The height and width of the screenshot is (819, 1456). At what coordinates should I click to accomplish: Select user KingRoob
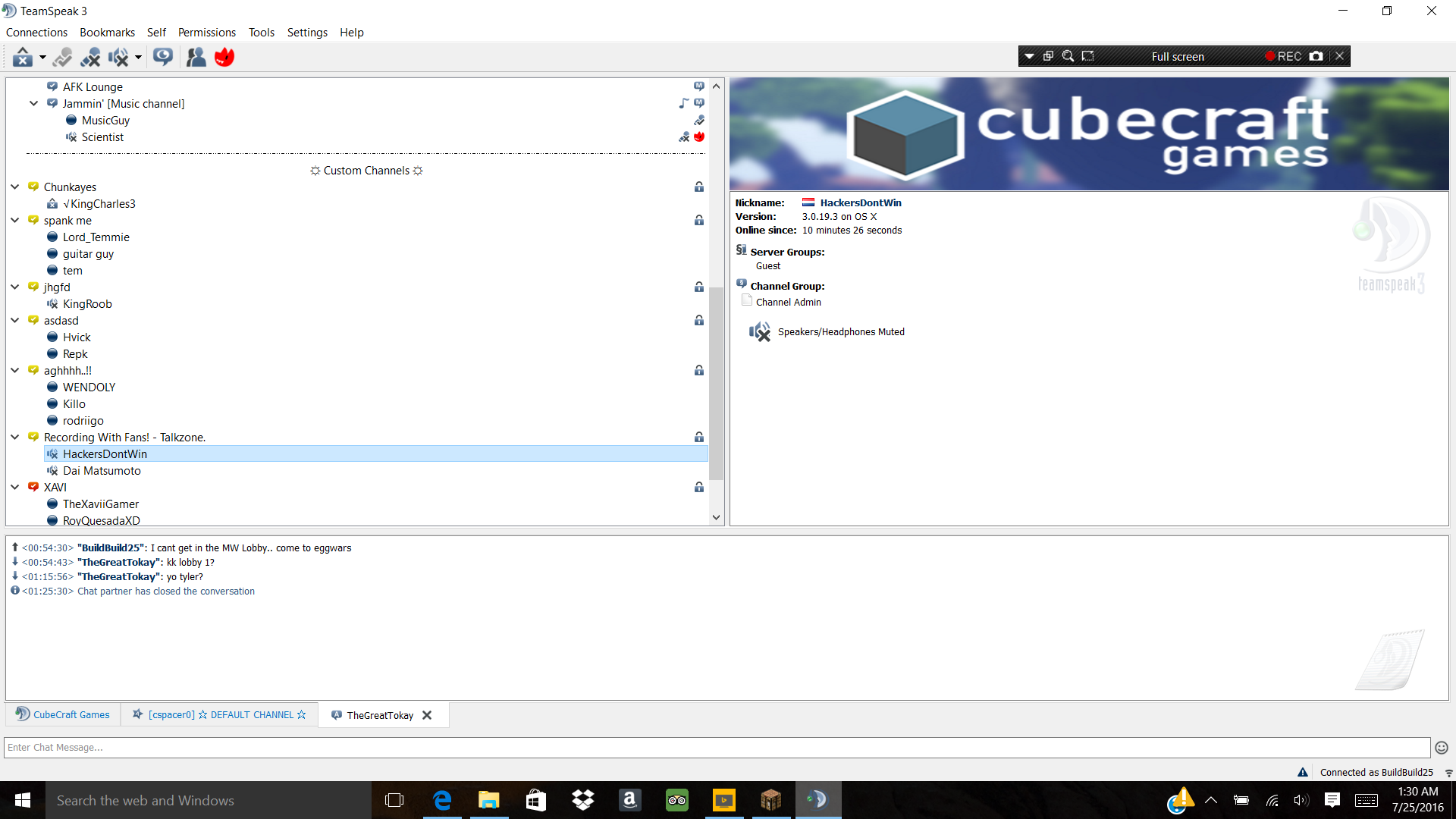[87, 304]
